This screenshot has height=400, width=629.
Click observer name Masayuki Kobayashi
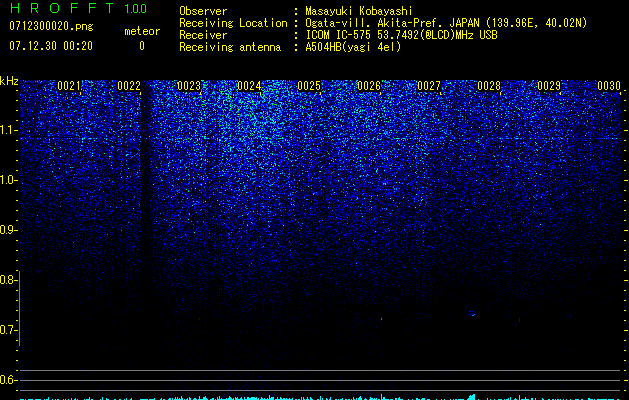click(359, 11)
